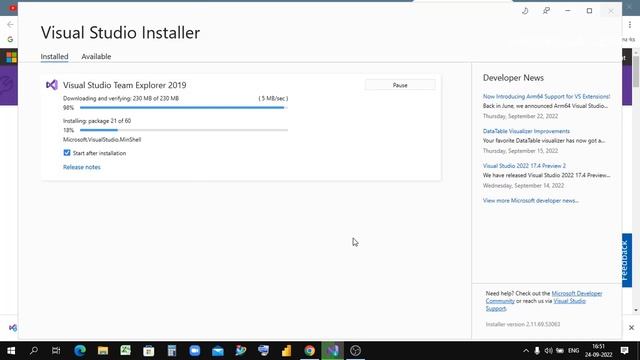Image resolution: width=640 pixels, height=360 pixels.
Task: Open Visual Studio Support link
Action: click(569, 301)
